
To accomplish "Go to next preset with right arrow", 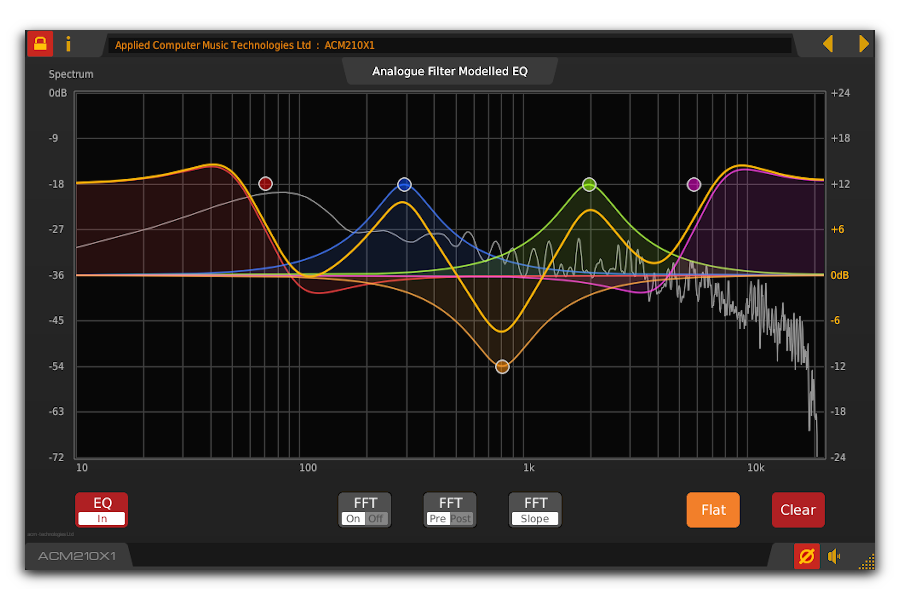I will click(x=863, y=44).
